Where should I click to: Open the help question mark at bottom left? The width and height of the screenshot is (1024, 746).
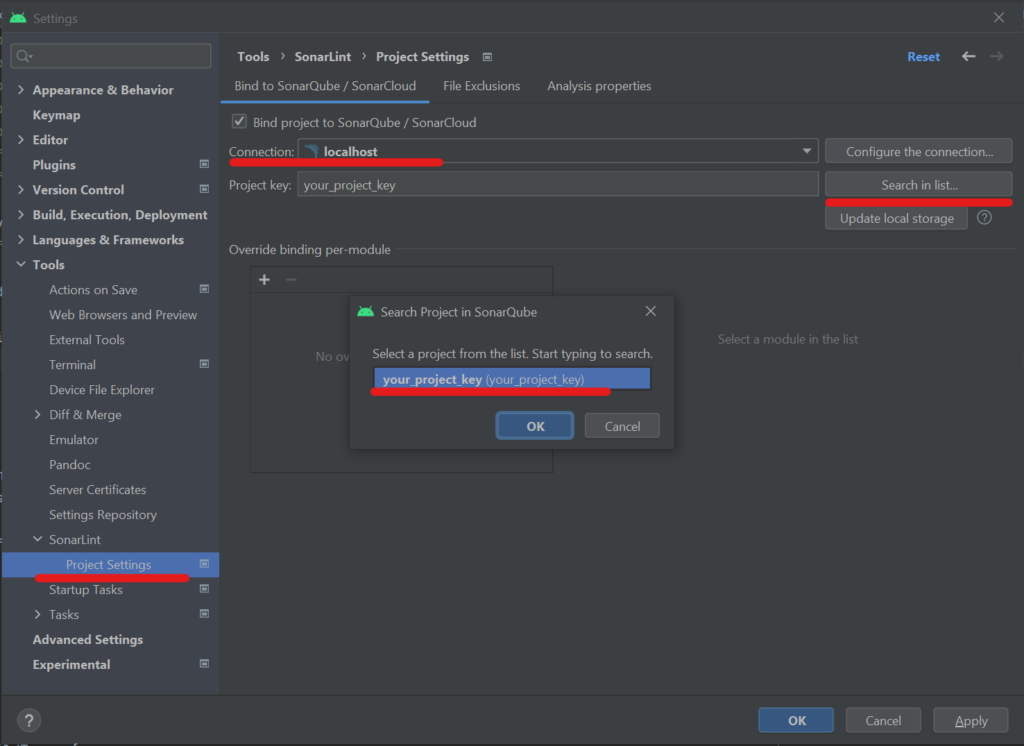pos(29,721)
